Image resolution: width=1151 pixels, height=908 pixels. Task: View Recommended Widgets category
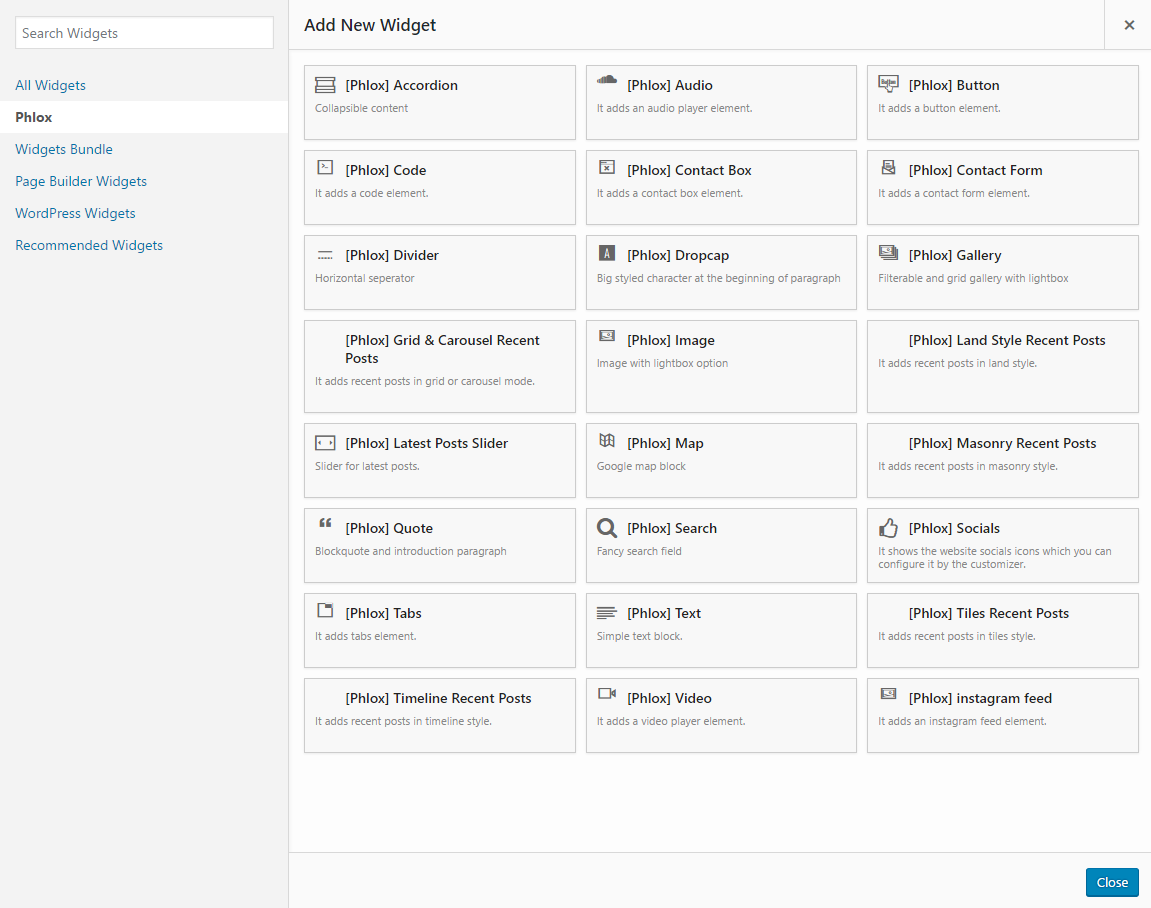click(89, 245)
